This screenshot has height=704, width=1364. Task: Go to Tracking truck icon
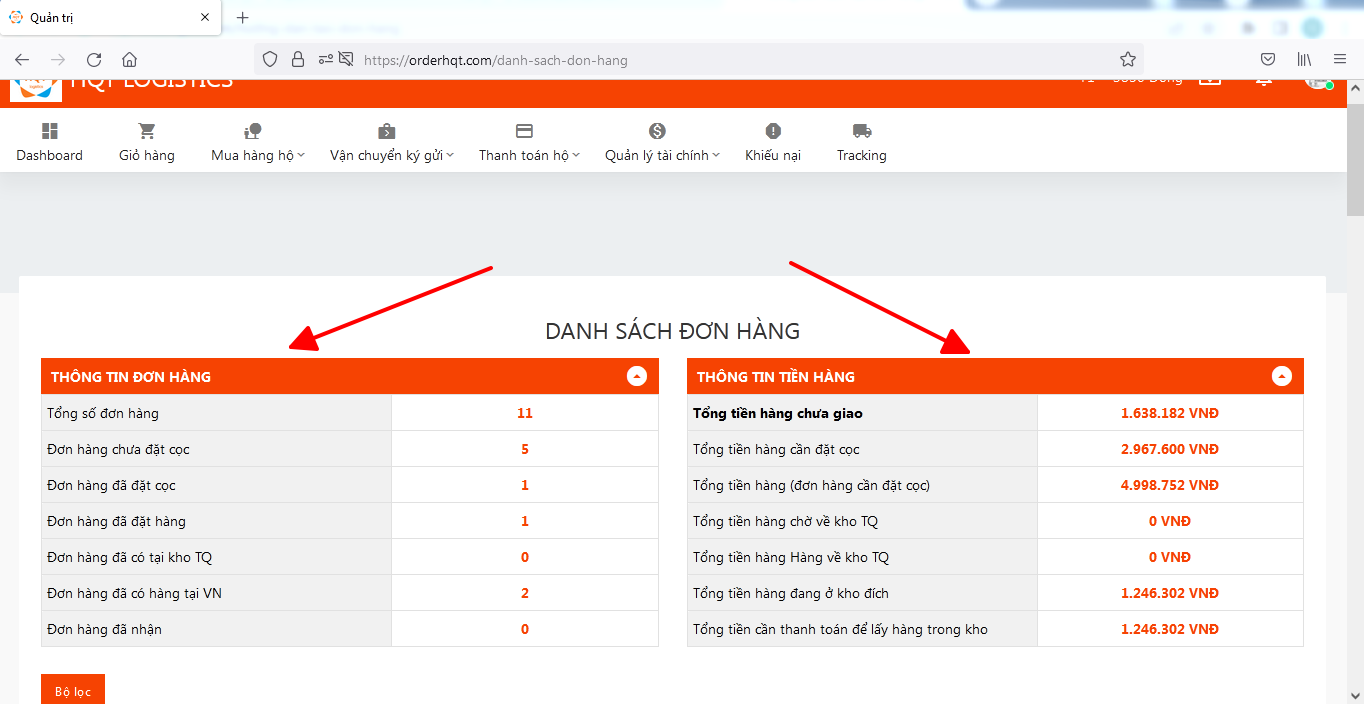(x=861, y=132)
